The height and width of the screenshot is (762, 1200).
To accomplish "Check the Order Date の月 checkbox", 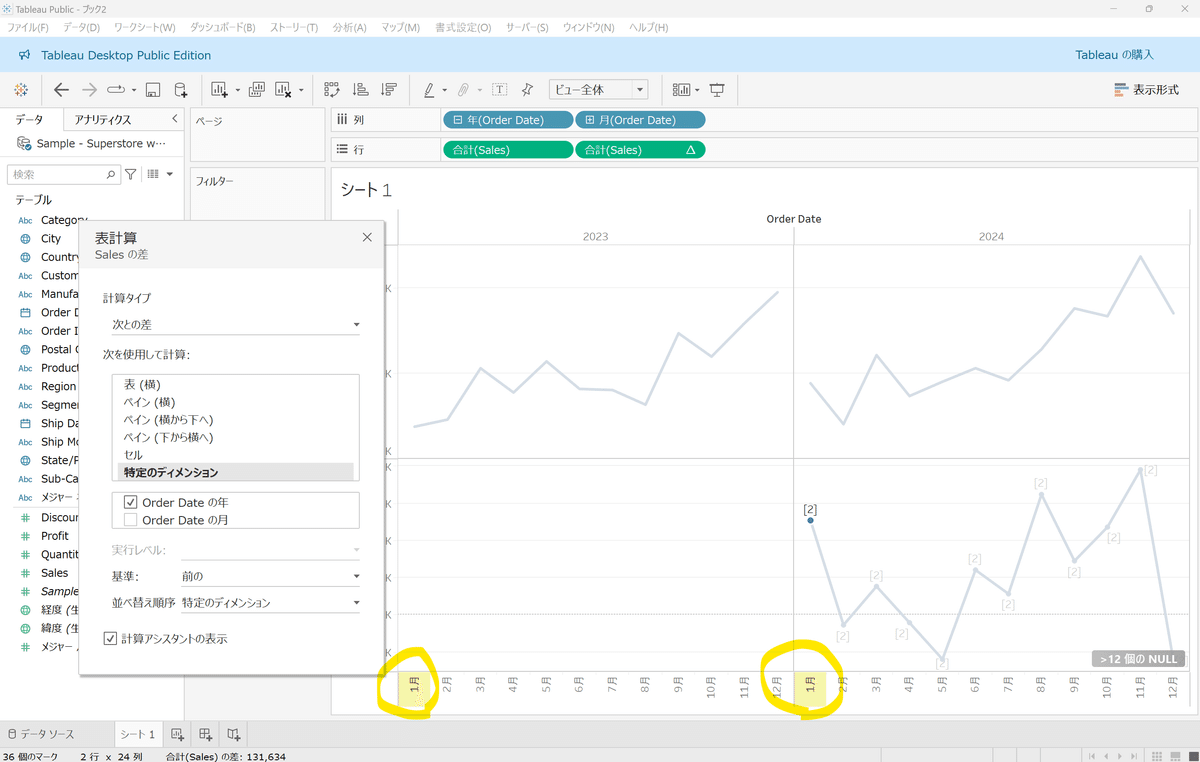I will coord(130,520).
